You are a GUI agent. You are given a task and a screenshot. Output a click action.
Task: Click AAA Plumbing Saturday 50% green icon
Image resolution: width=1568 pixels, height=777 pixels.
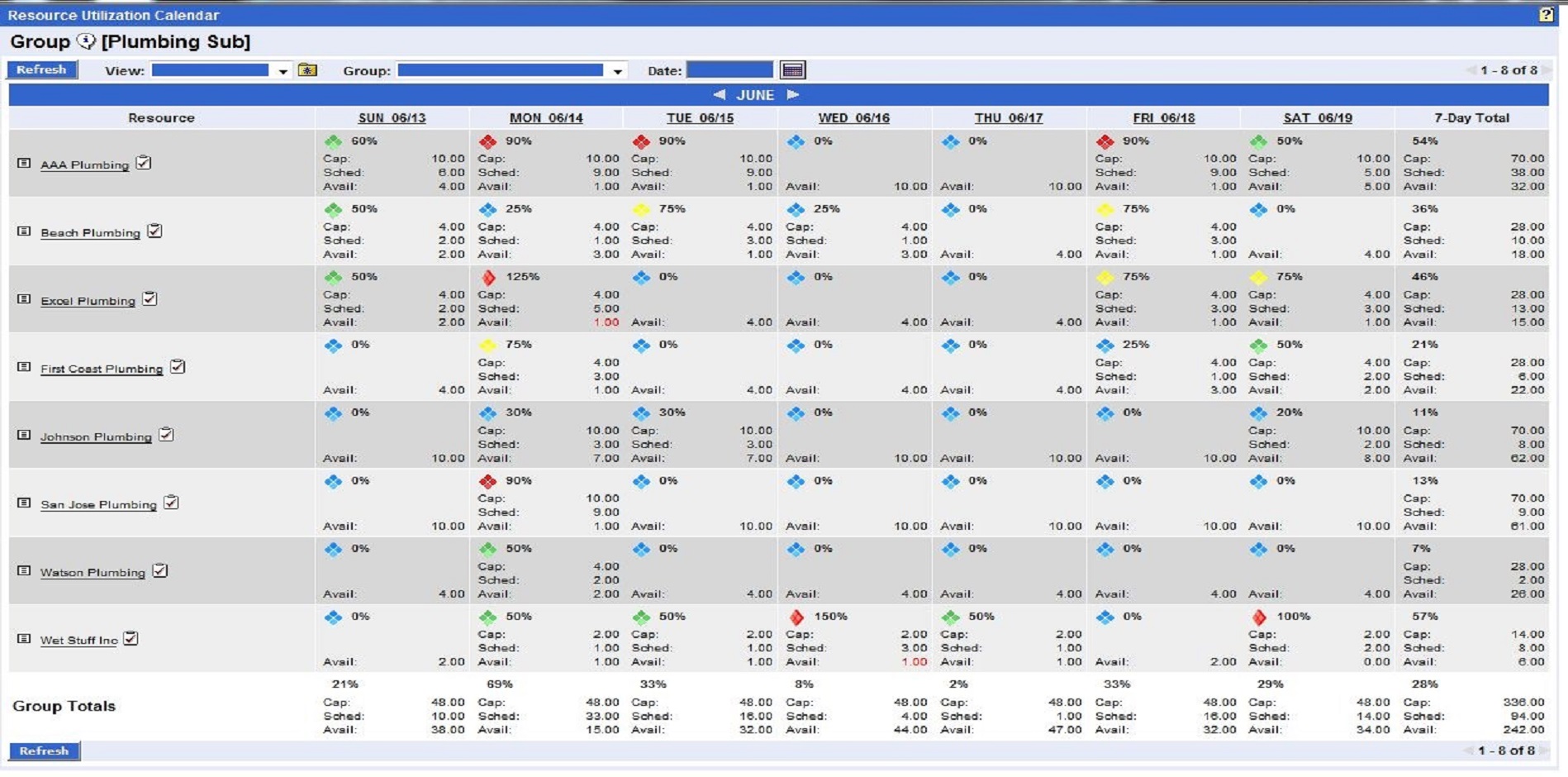[1258, 141]
